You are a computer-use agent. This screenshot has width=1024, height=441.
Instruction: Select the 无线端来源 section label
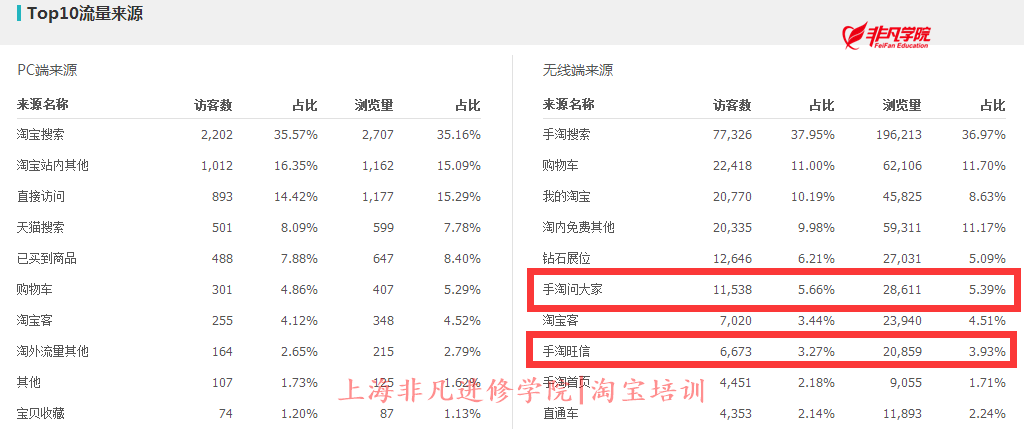pyautogui.click(x=577, y=71)
